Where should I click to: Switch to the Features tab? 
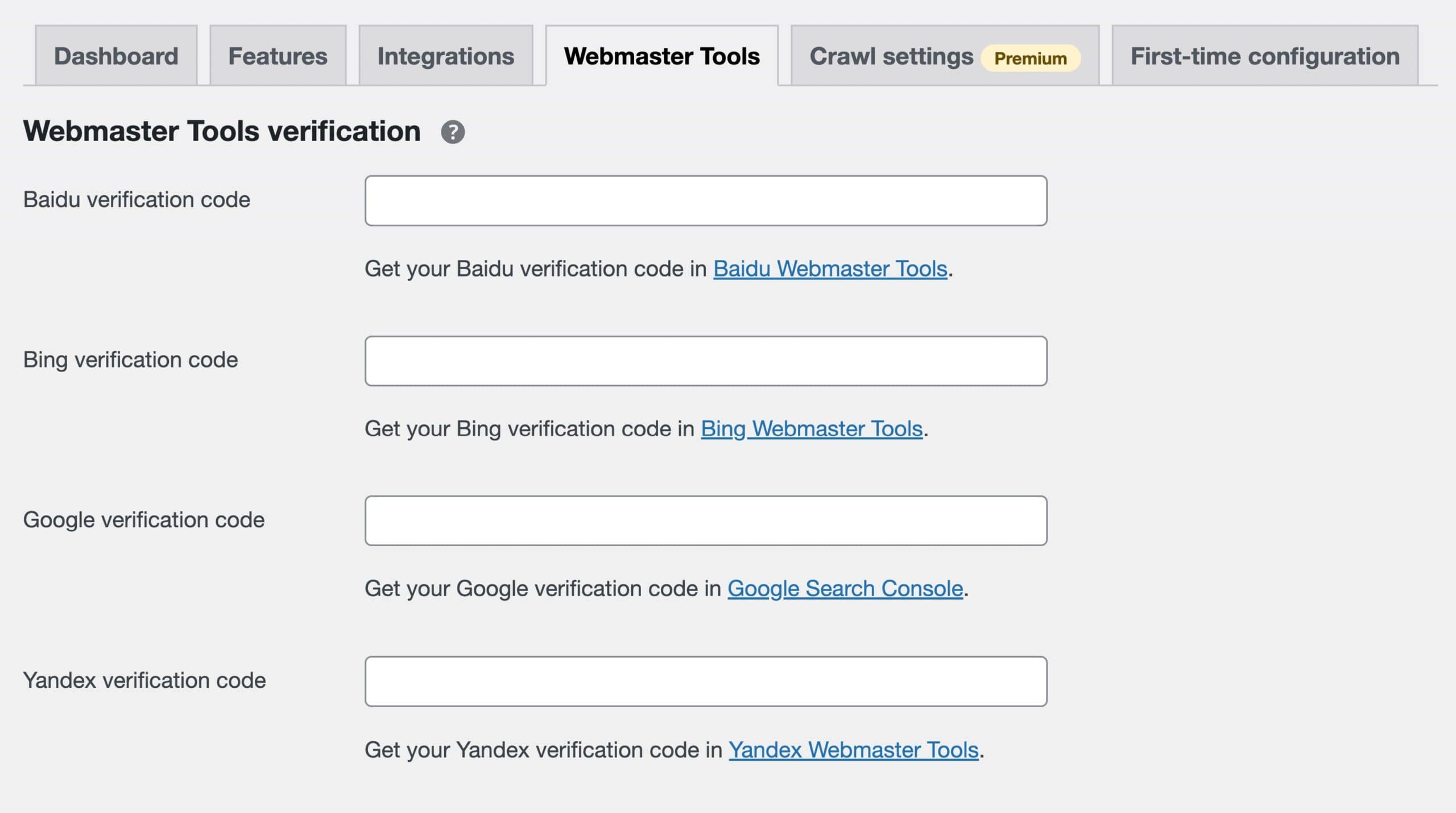click(278, 56)
